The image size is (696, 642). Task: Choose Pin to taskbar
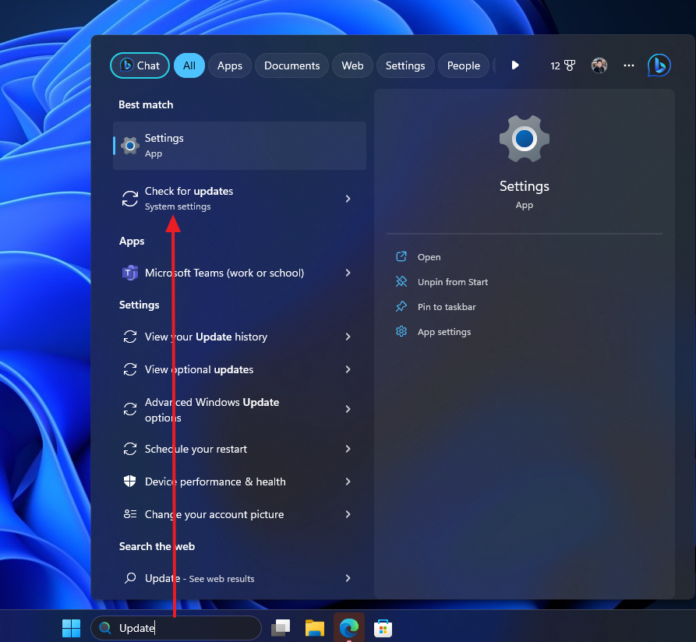(x=446, y=307)
